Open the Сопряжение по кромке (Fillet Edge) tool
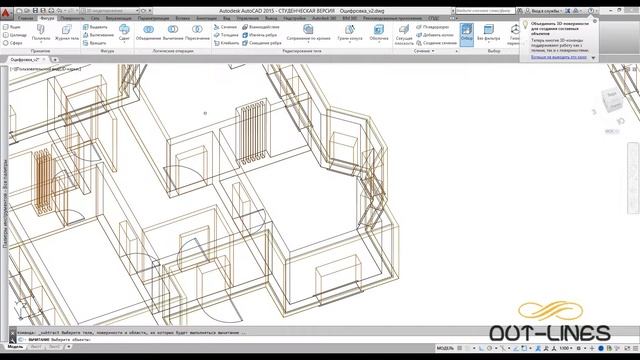The width and height of the screenshot is (640, 360). click(308, 32)
